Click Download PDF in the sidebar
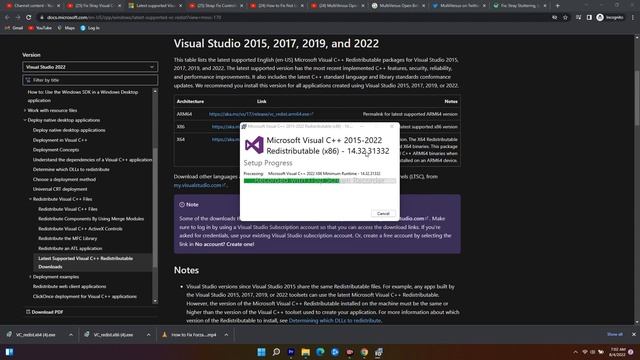The height and width of the screenshot is (360, 640). pyautogui.click(x=44, y=312)
